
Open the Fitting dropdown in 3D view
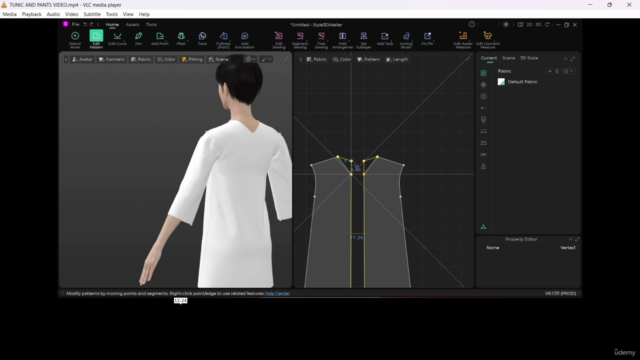coord(192,59)
